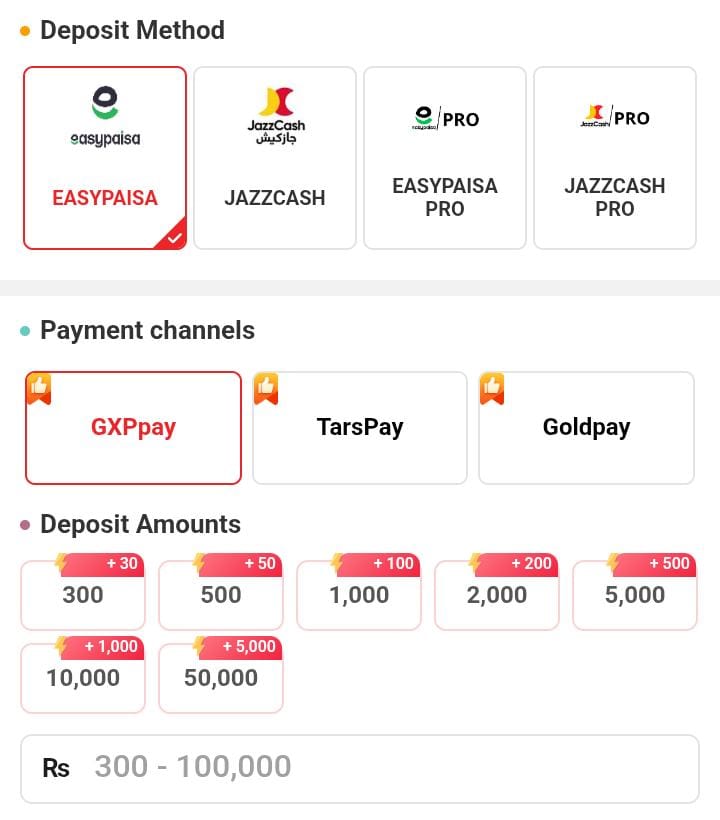Select JAZZCASH deposit method
Image resolution: width=720 pixels, height=820 pixels.
[x=275, y=158]
